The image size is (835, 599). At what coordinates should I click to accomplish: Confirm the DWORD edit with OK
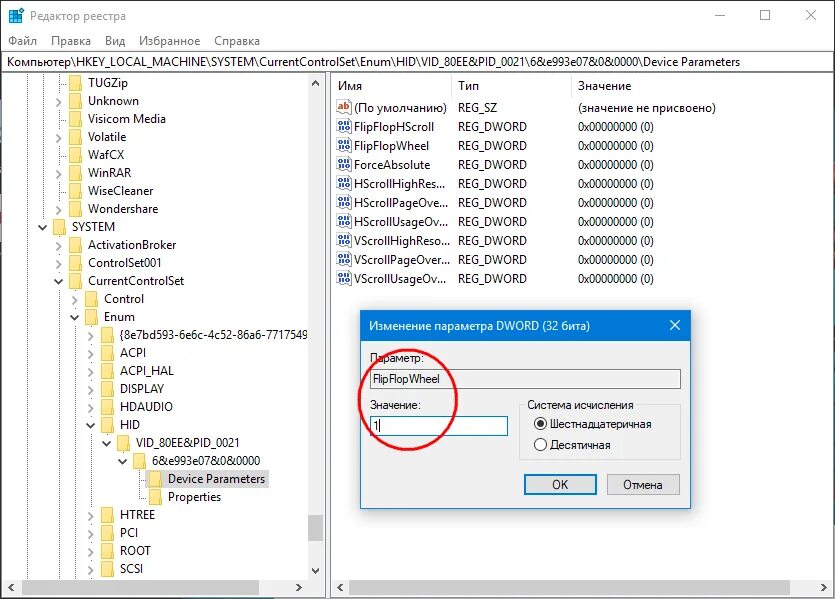[x=560, y=485]
